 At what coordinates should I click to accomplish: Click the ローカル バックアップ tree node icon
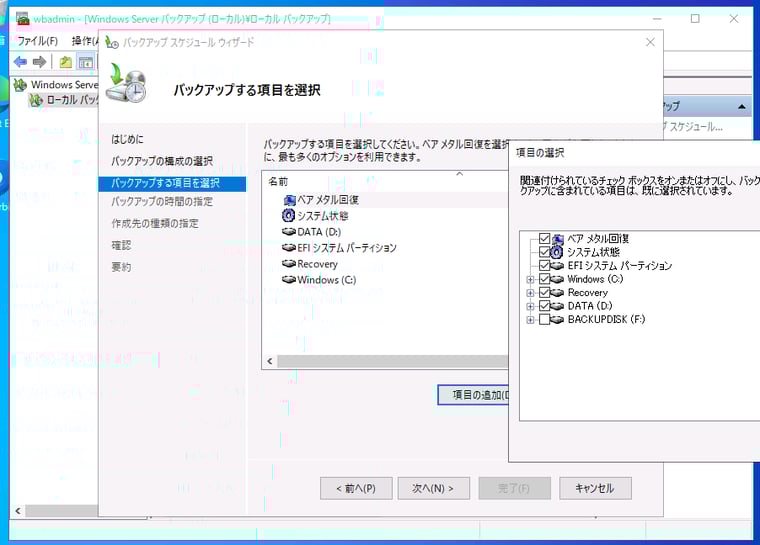coord(36,100)
